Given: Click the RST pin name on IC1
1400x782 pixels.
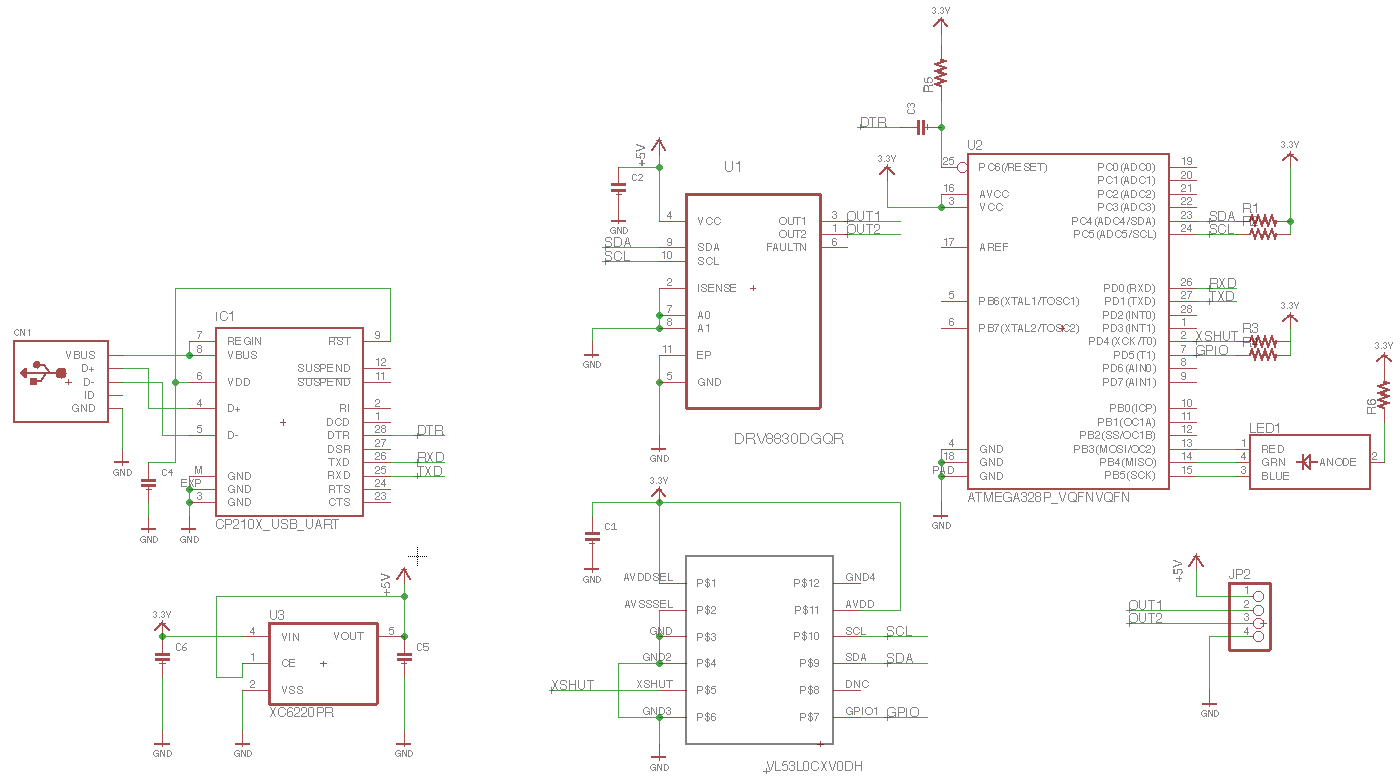Looking at the screenshot, I should (x=339, y=341).
